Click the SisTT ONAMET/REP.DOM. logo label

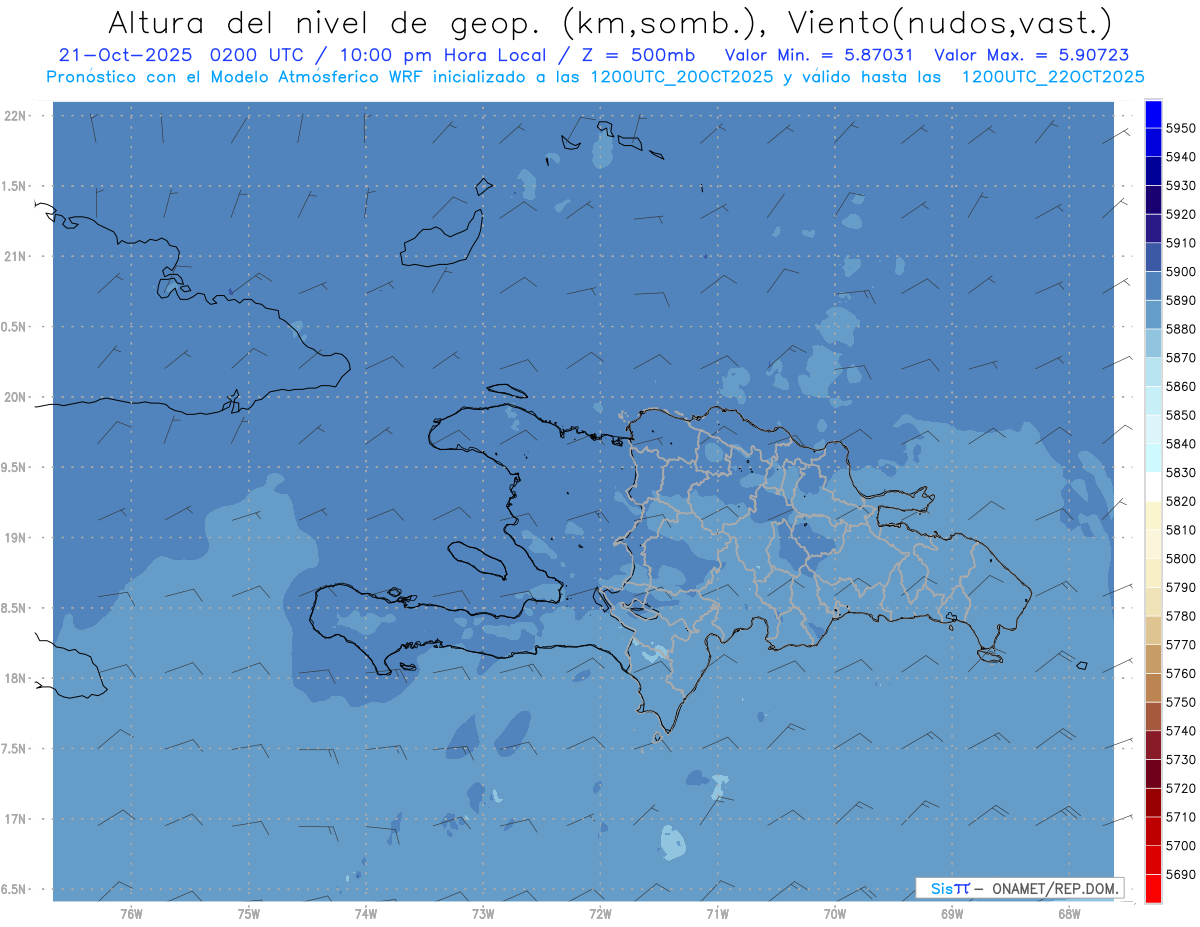click(1019, 888)
